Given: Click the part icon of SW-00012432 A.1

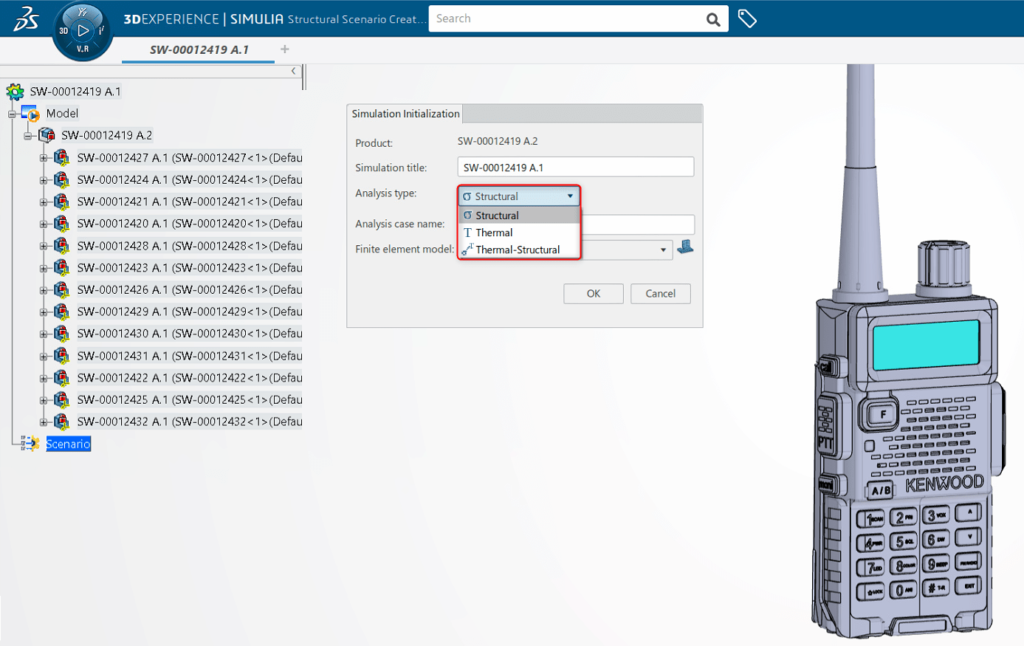Looking at the screenshot, I should (61, 422).
